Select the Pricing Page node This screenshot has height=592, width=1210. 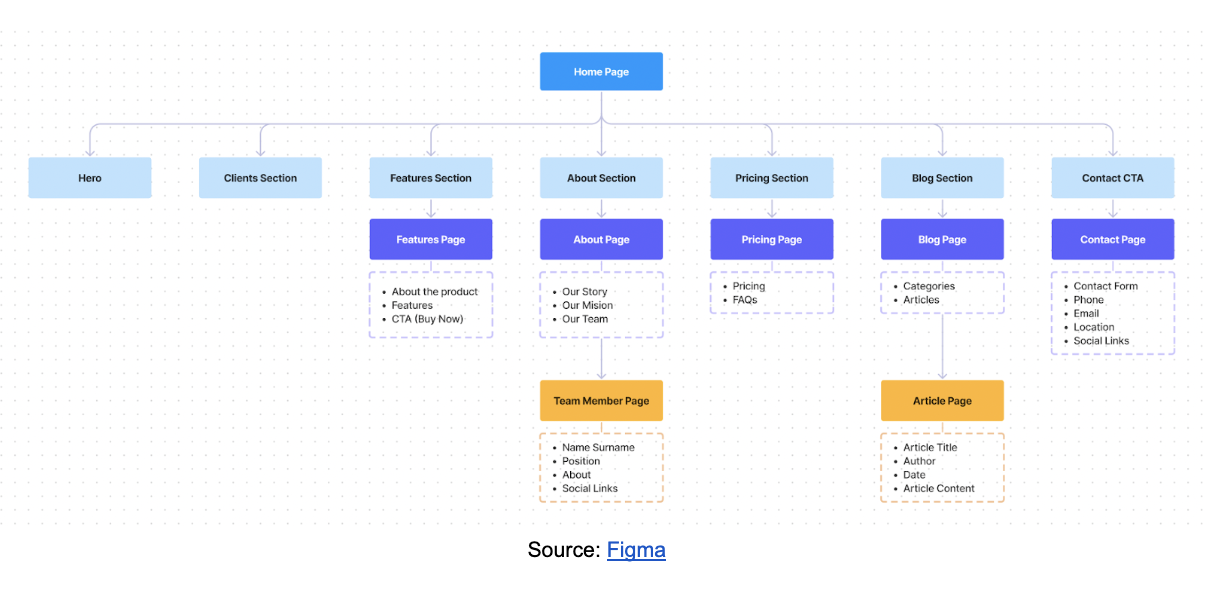point(771,240)
